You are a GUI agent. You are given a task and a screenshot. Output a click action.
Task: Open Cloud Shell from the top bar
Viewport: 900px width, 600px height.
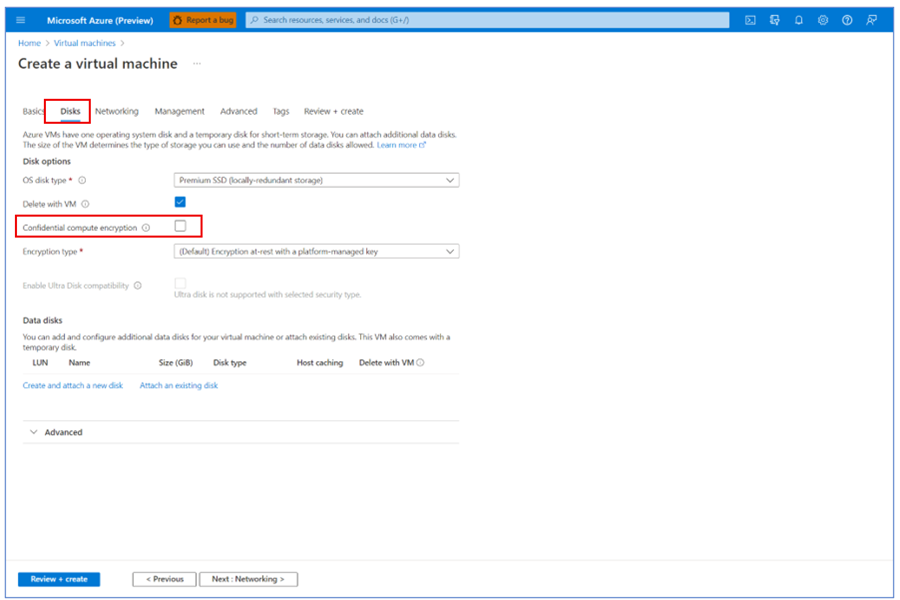click(x=750, y=20)
